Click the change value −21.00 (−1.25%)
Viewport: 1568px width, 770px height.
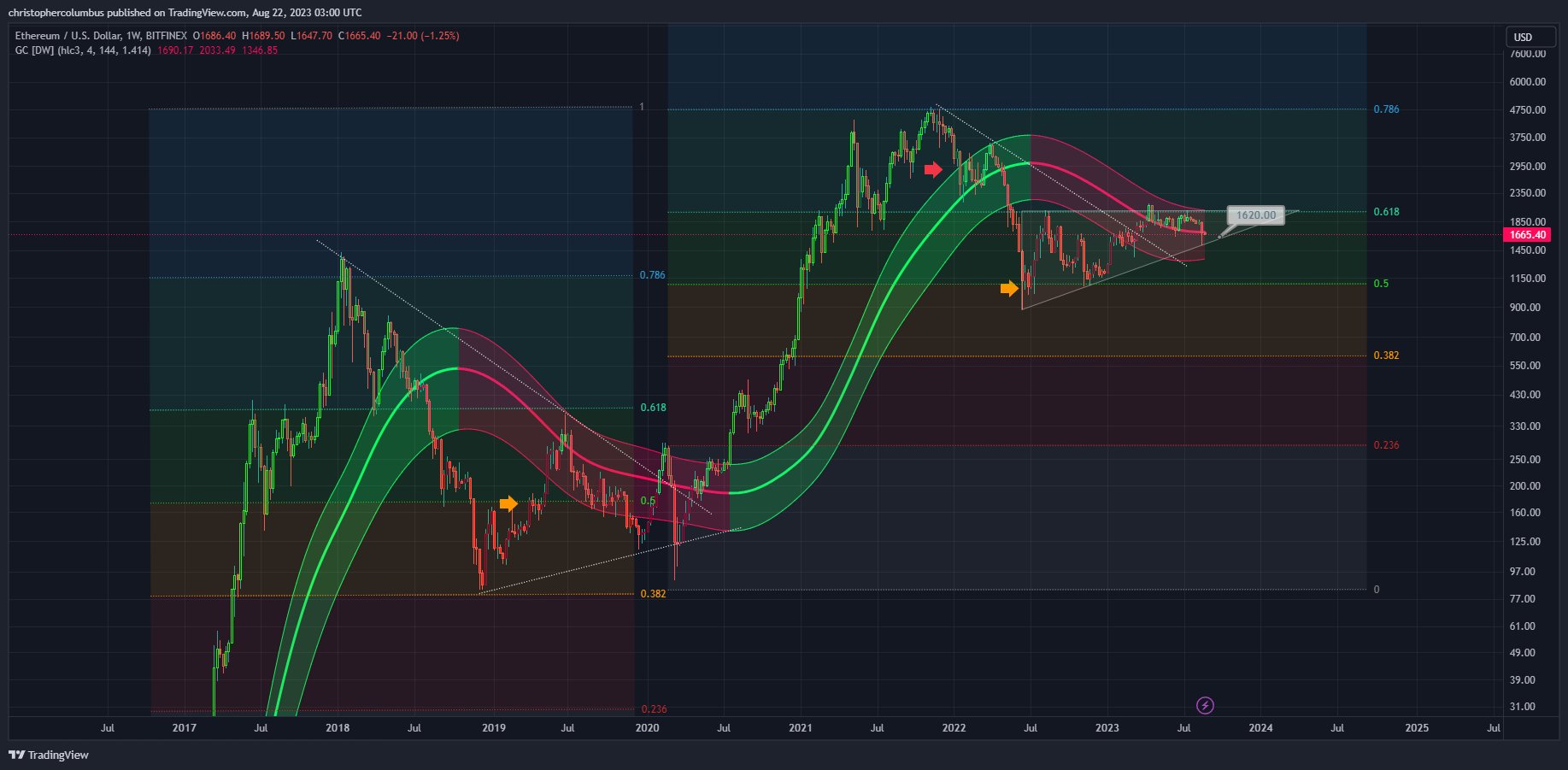423,36
